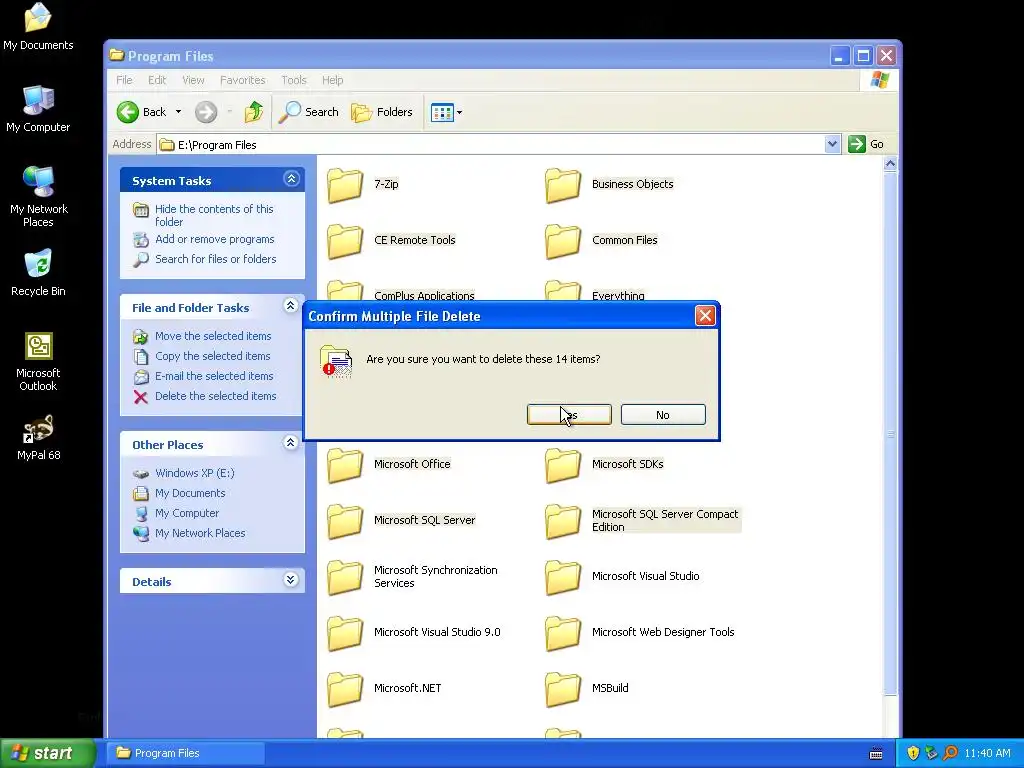Open My Network Places in Other Places
The width and height of the screenshot is (1024, 768).
tap(200, 533)
